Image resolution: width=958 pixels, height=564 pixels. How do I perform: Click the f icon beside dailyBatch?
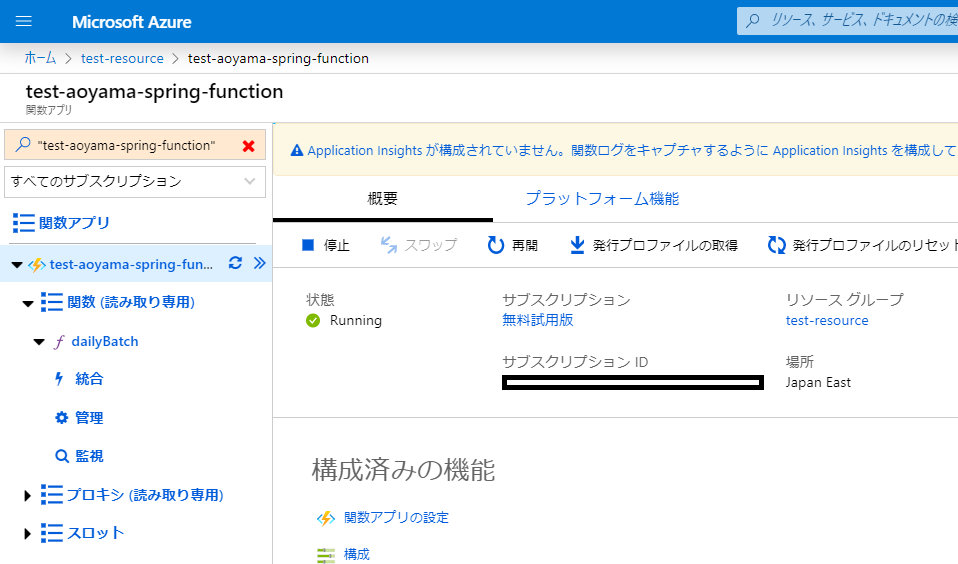click(x=59, y=342)
